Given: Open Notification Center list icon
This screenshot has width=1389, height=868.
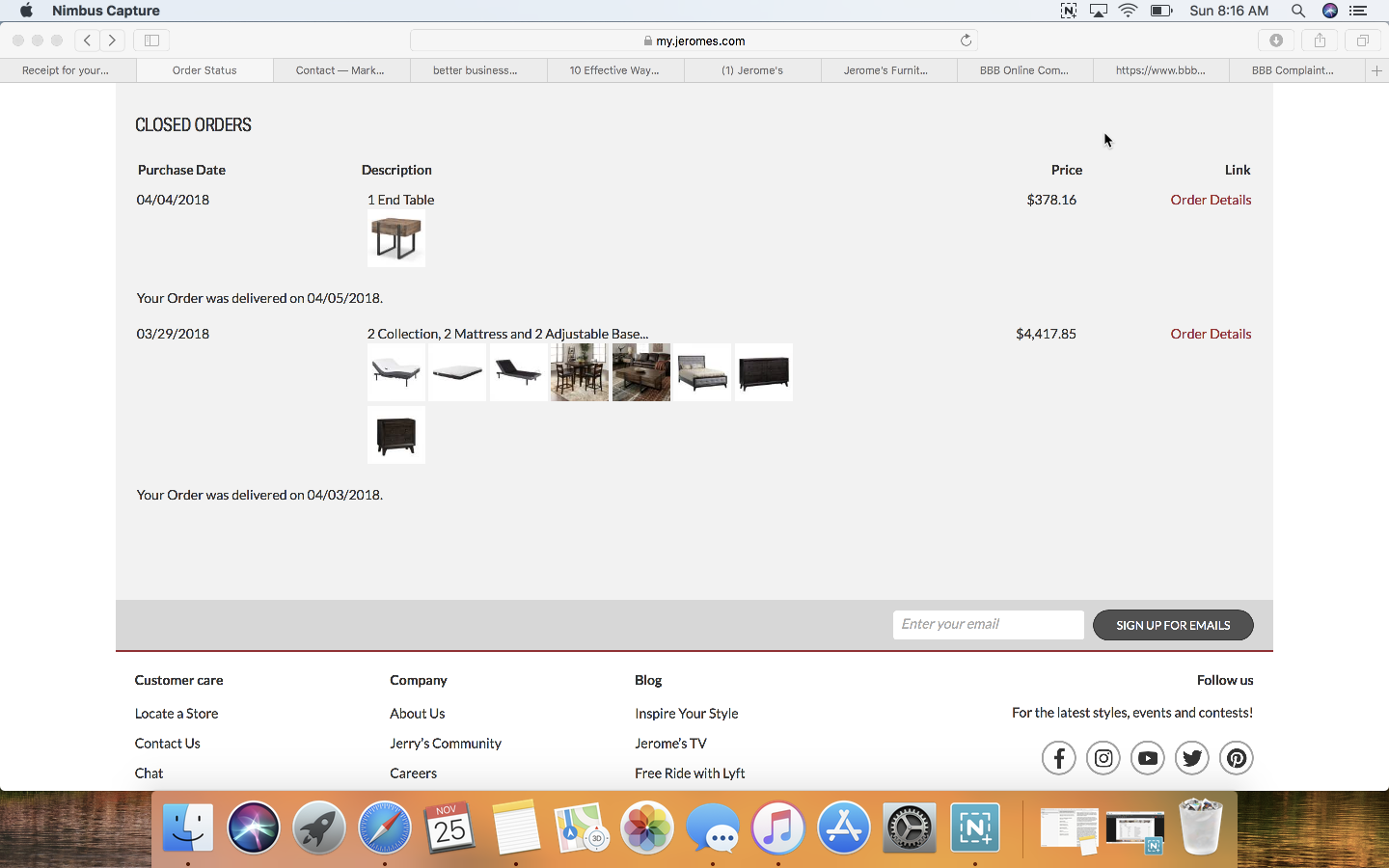Looking at the screenshot, I should click(x=1358, y=11).
